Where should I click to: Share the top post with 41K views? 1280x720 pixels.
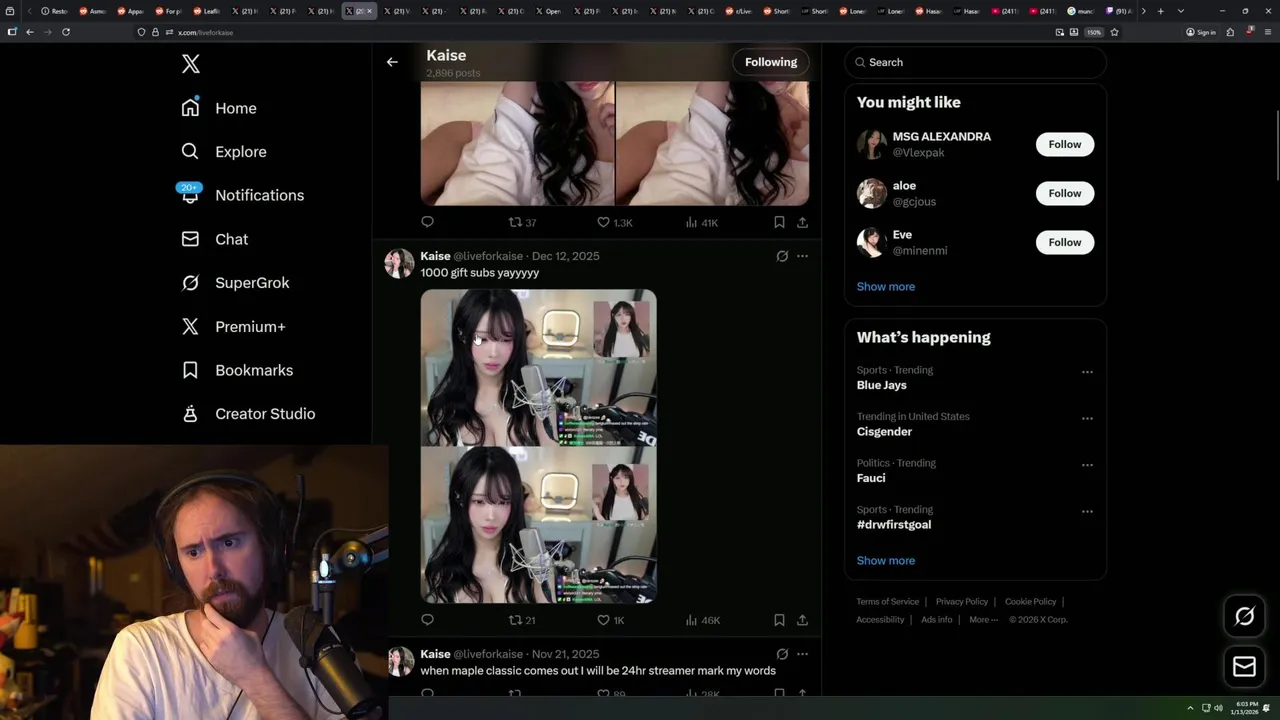(802, 222)
